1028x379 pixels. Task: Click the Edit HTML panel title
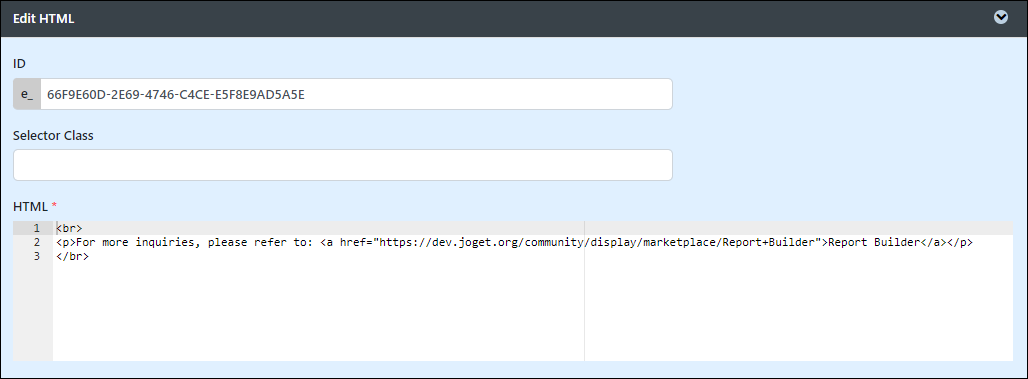pyautogui.click(x=43, y=18)
